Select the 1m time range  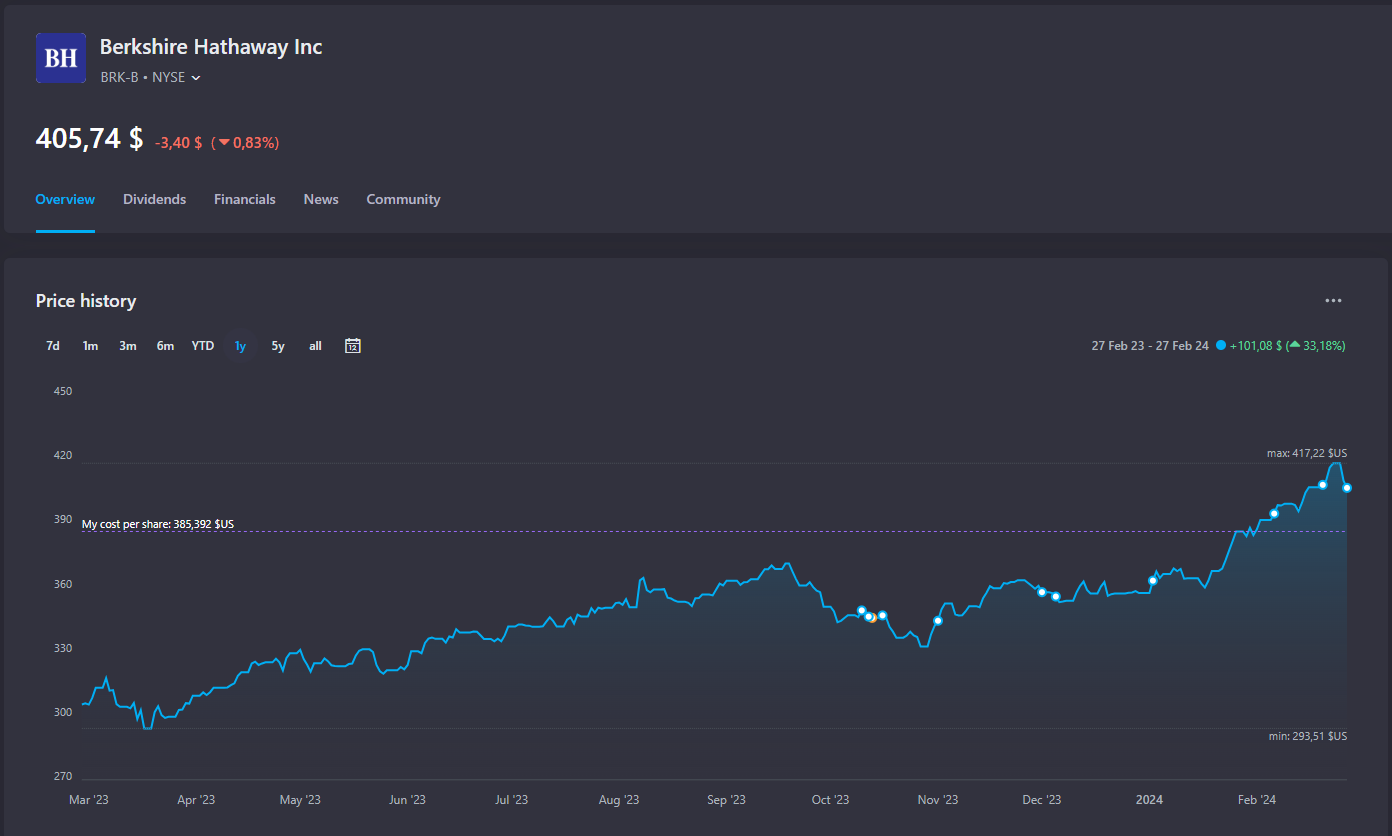click(90, 346)
